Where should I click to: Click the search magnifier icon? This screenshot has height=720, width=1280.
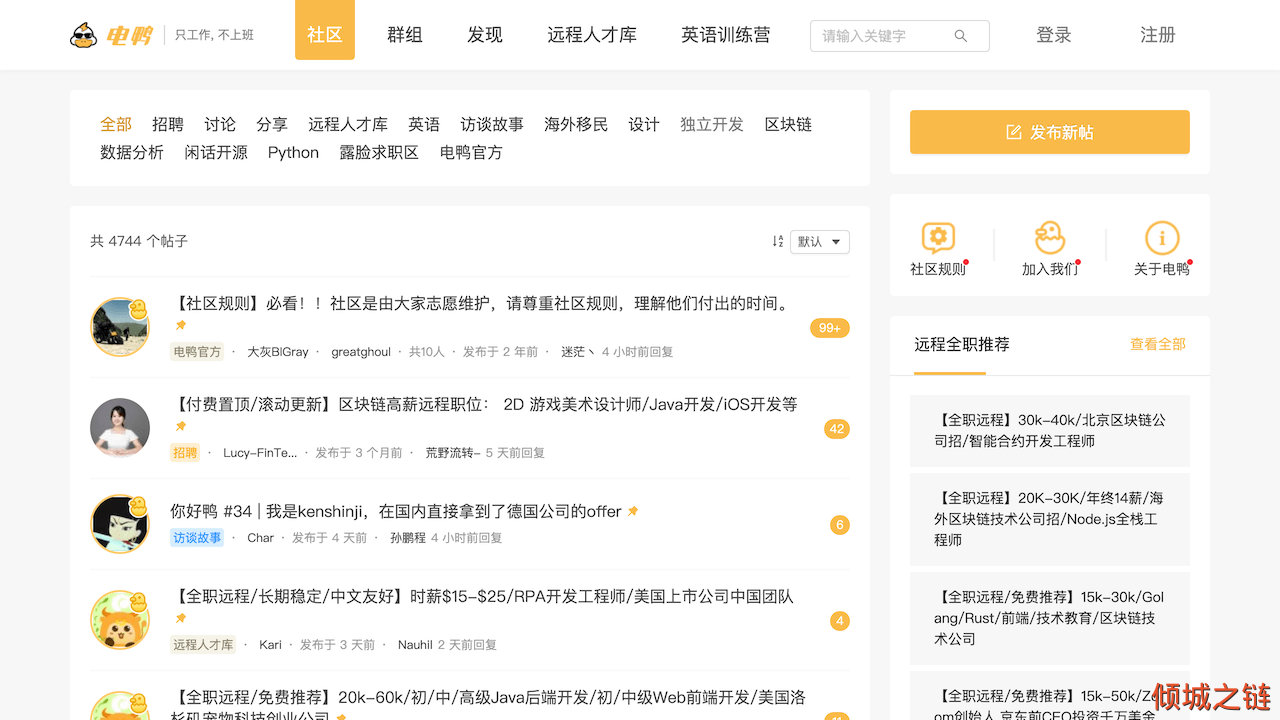[961, 36]
